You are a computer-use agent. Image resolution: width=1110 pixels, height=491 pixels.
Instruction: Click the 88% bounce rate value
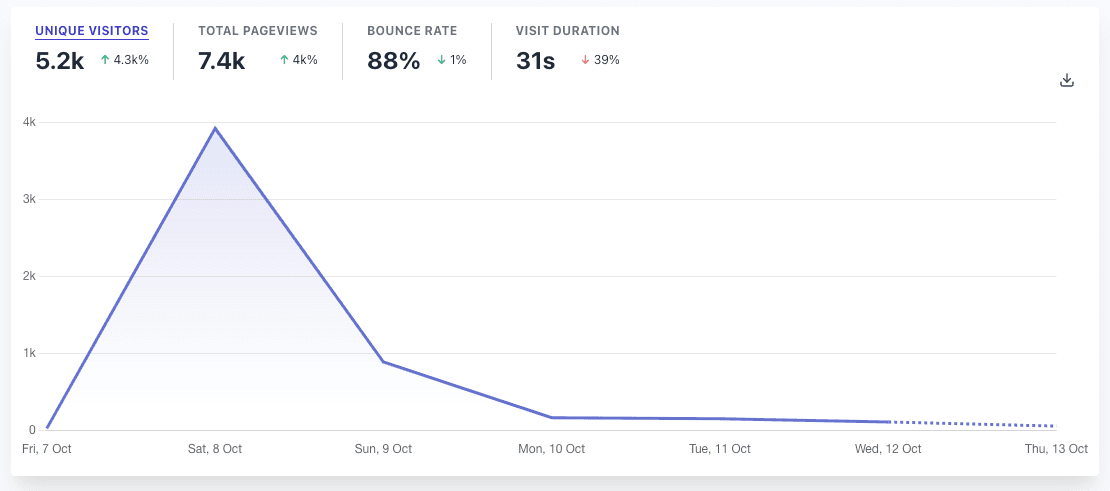pos(394,61)
